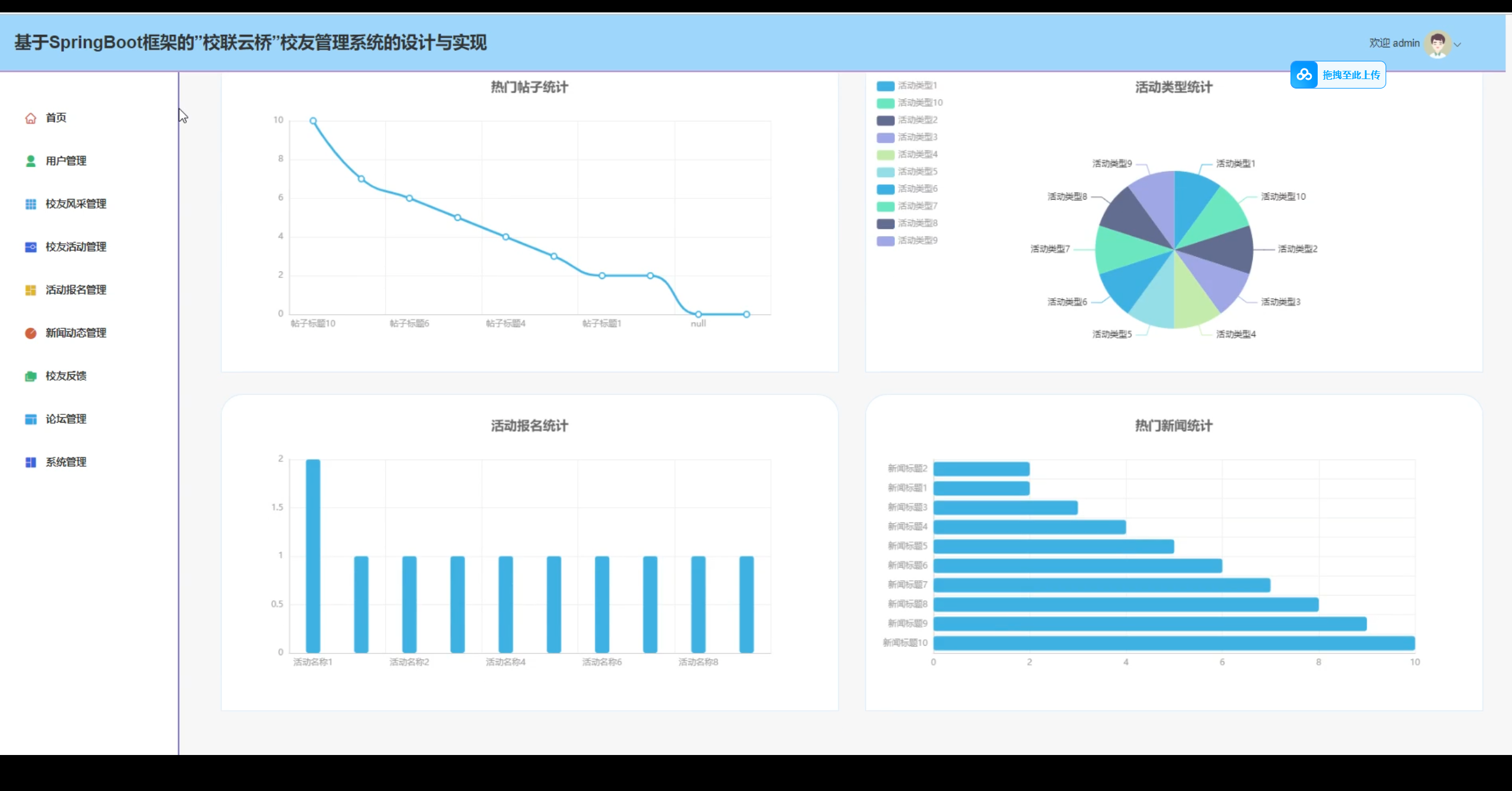The image size is (1512, 791).
Task: Click the home icon beside 首页
Action: coord(31,118)
